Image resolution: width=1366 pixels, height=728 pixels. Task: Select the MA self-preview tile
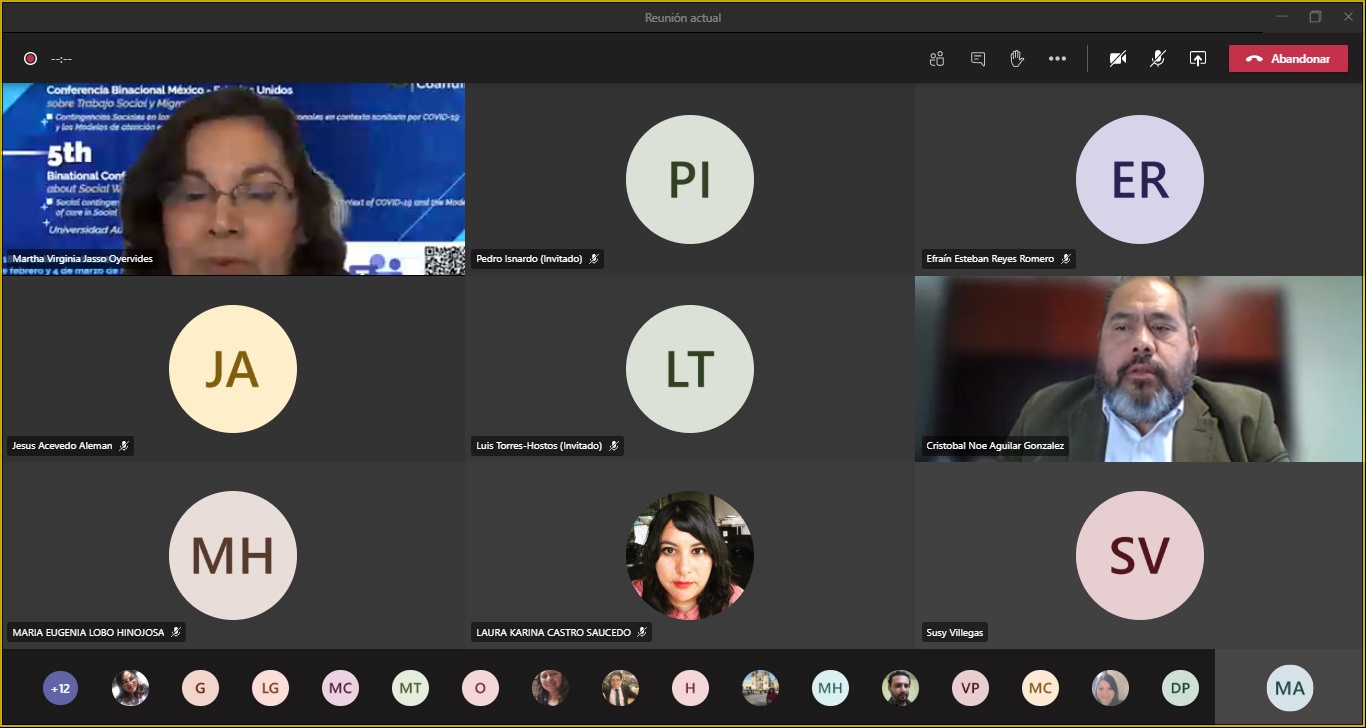pos(1289,688)
